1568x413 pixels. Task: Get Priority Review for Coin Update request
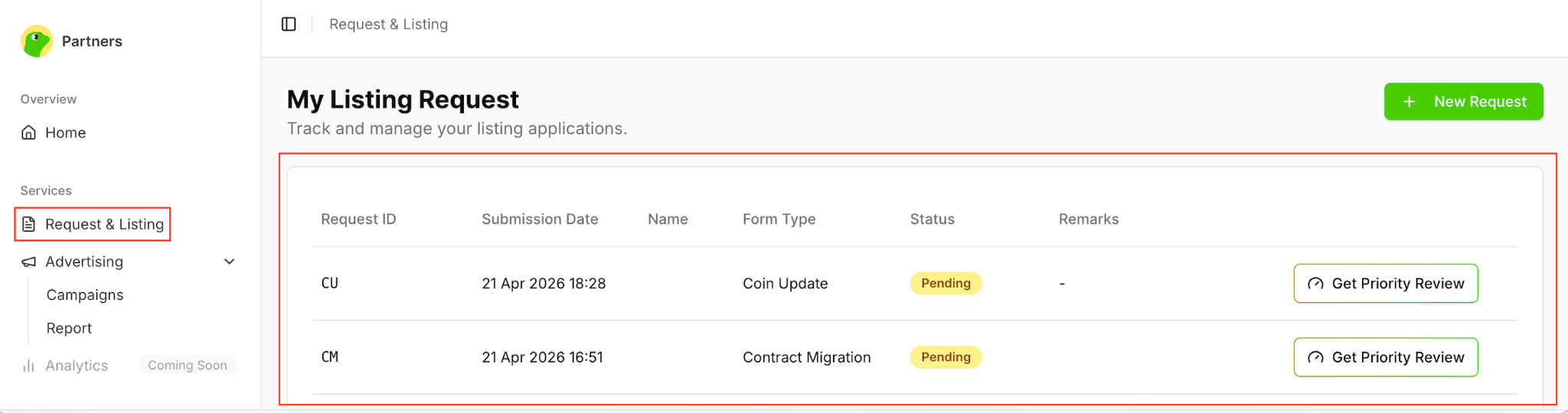[1386, 284]
